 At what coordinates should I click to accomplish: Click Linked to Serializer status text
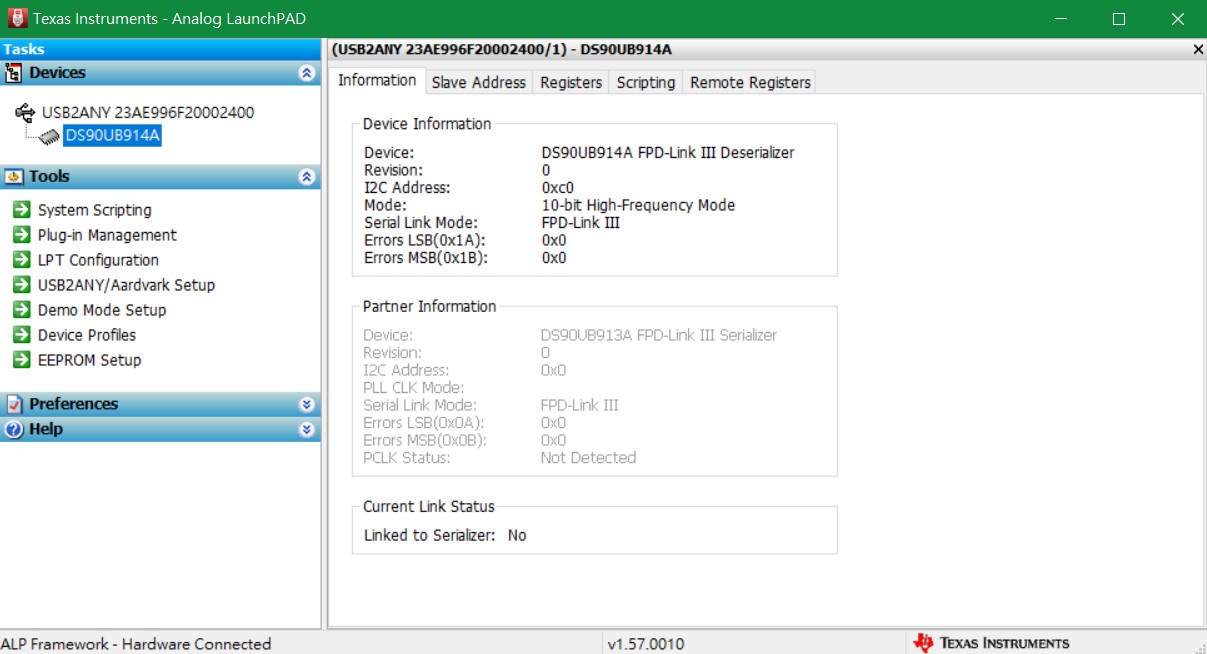click(445, 535)
